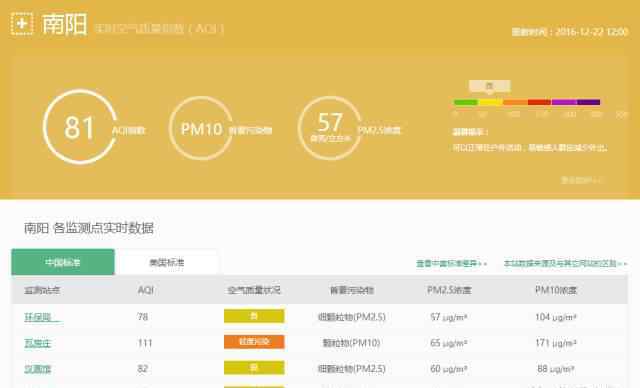Click the PM2.5浓度 column header

[x=449, y=290]
